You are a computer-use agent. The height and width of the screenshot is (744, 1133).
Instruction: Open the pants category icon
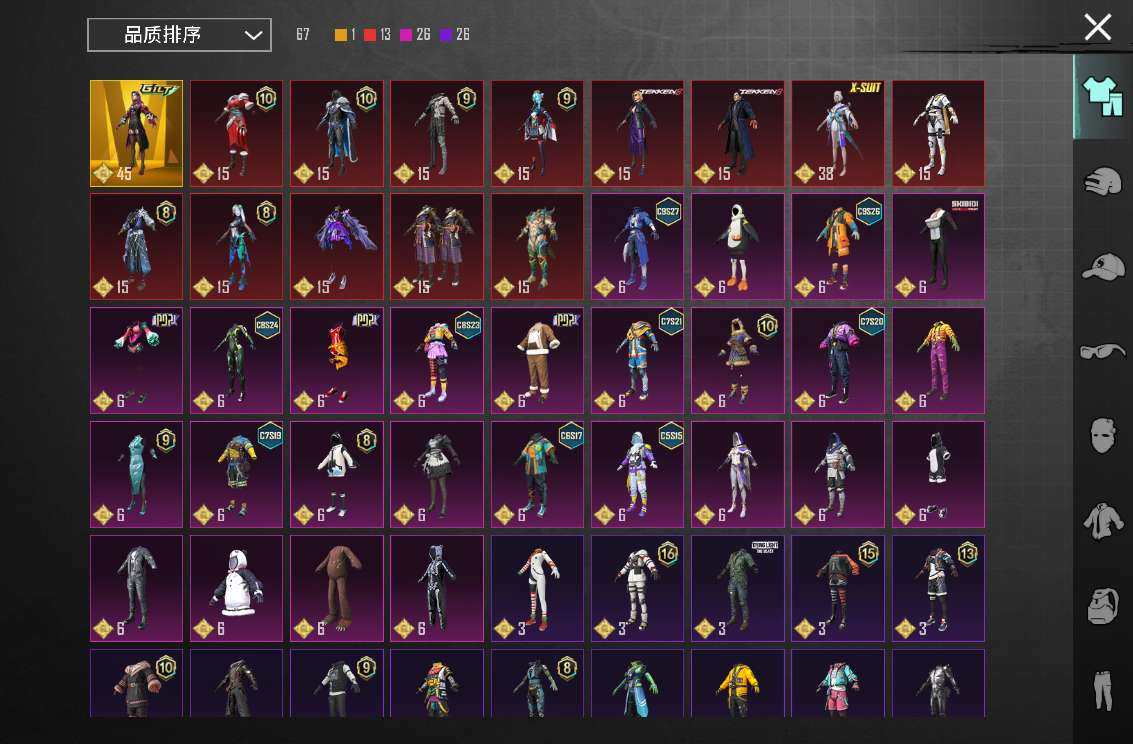1103,690
